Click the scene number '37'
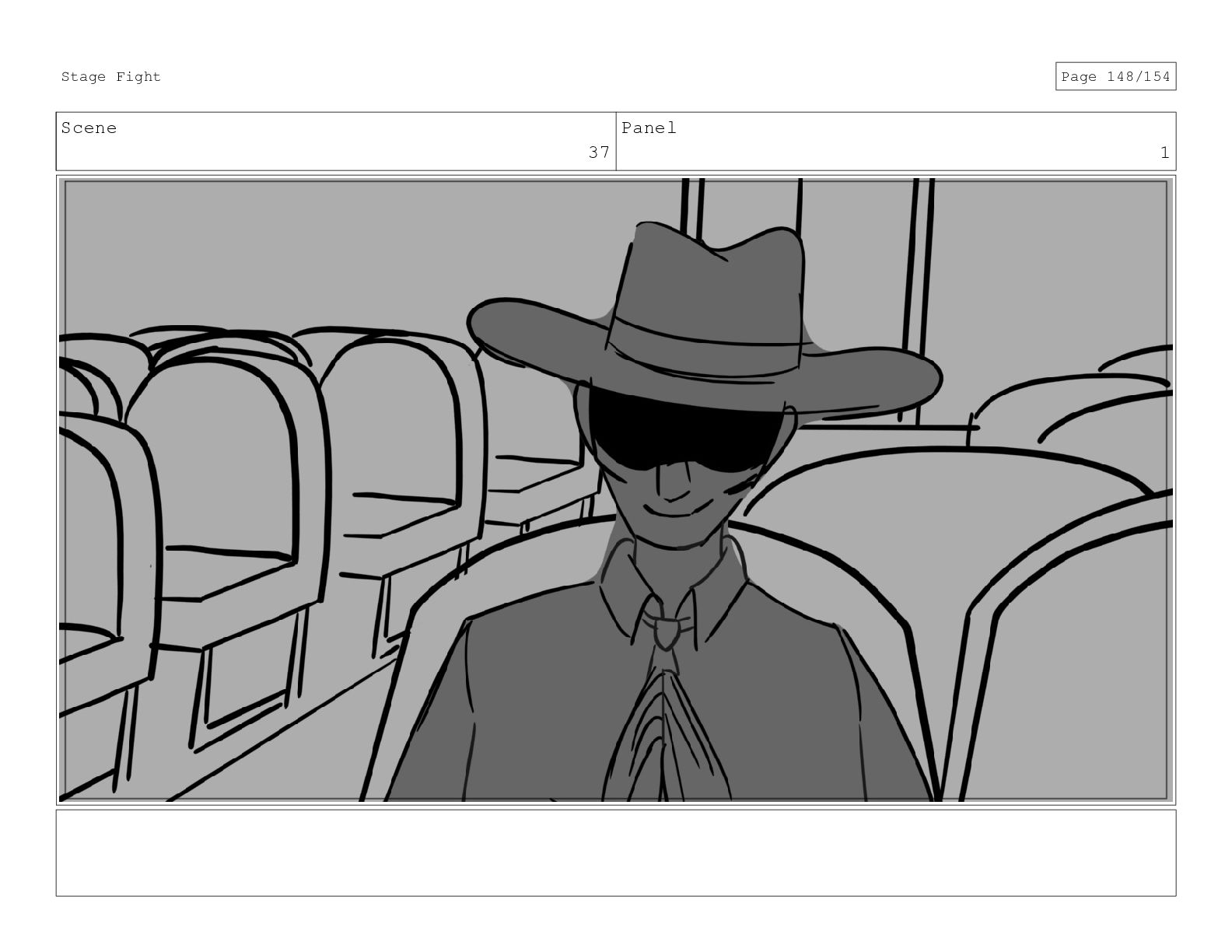 tap(599, 152)
